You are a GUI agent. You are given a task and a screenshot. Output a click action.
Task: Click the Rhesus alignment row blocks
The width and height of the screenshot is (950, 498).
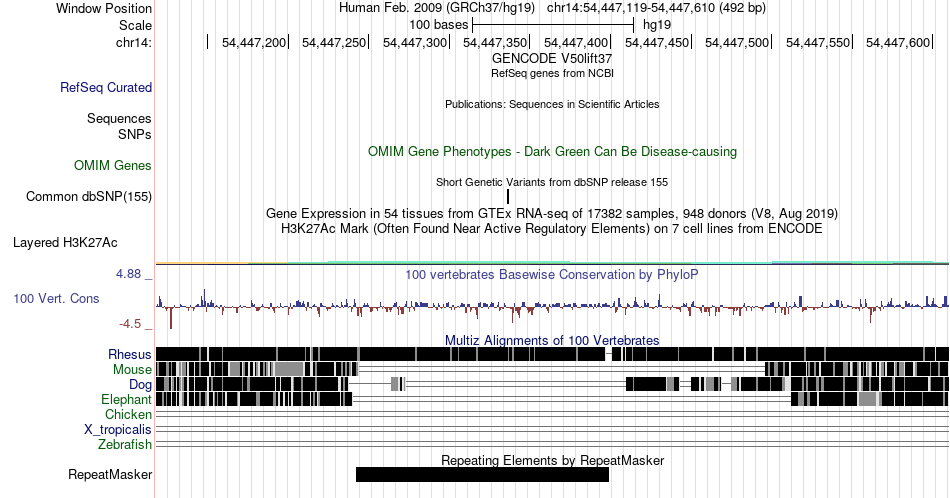point(552,354)
